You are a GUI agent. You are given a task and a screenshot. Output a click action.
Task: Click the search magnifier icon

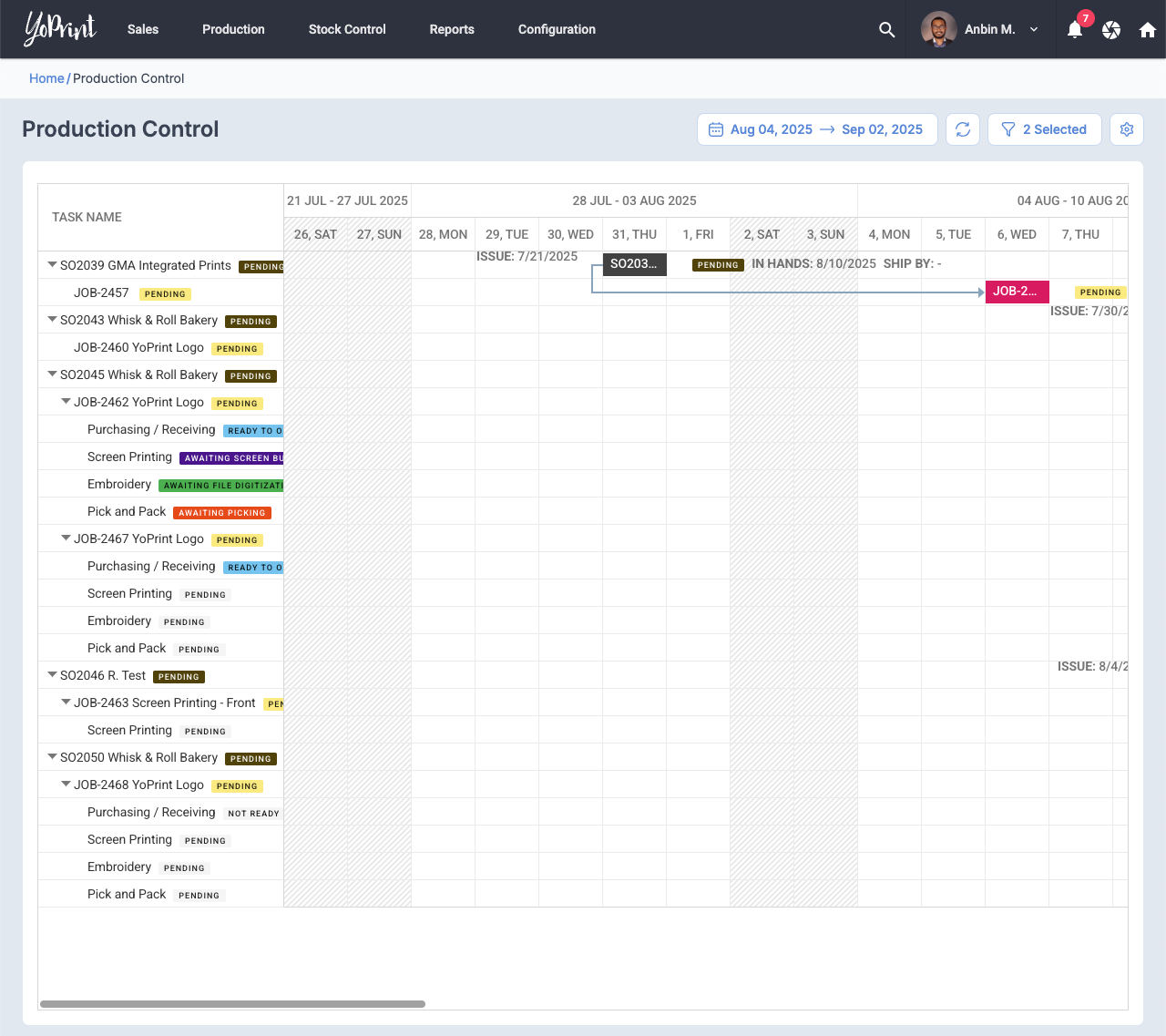pos(886,30)
